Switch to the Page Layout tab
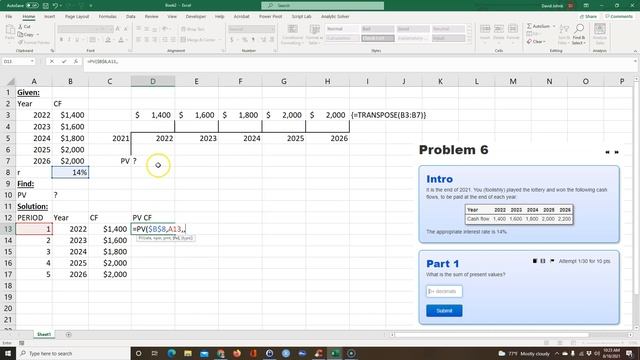 [x=77, y=17]
